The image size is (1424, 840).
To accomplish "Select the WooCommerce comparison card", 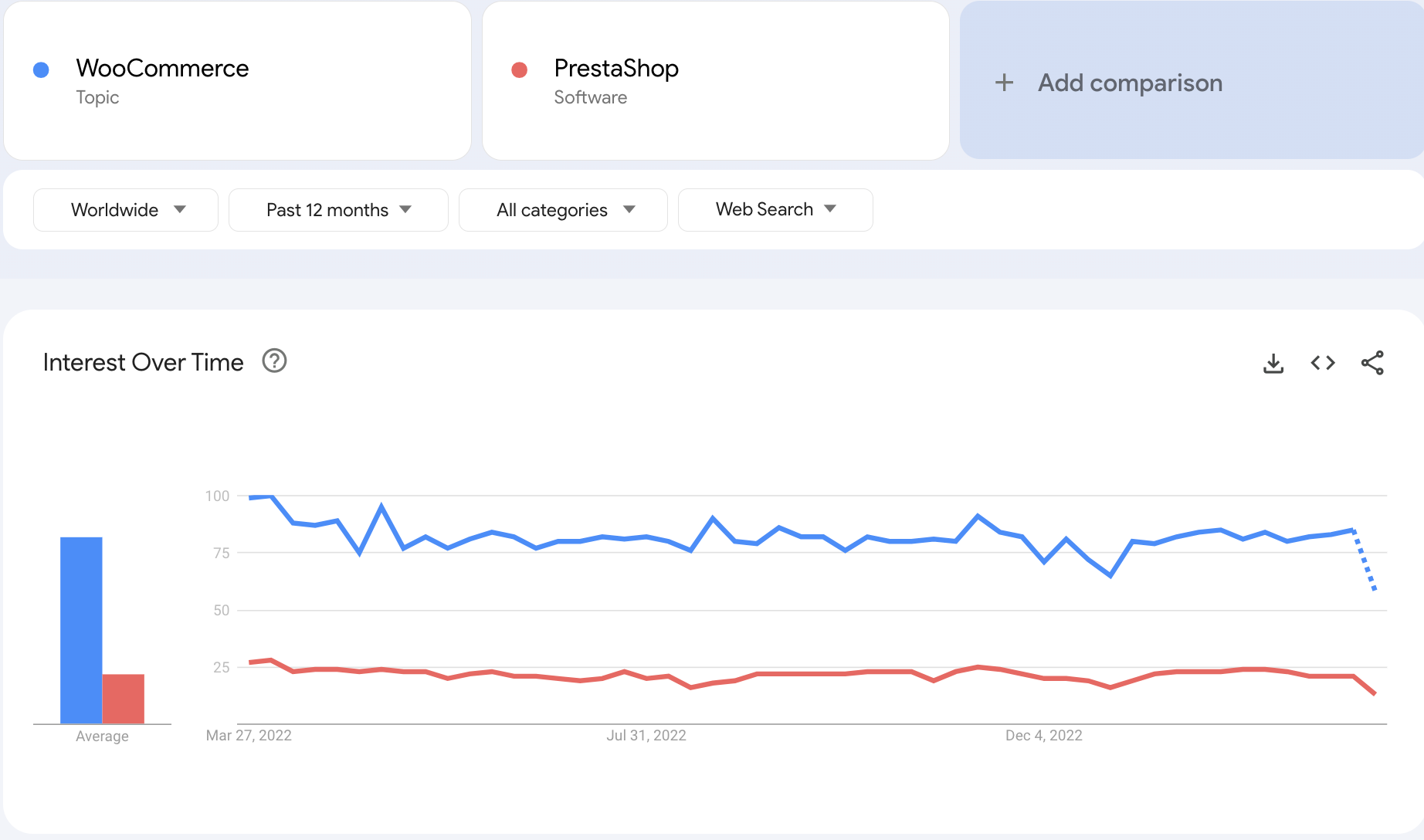I will coord(237,80).
